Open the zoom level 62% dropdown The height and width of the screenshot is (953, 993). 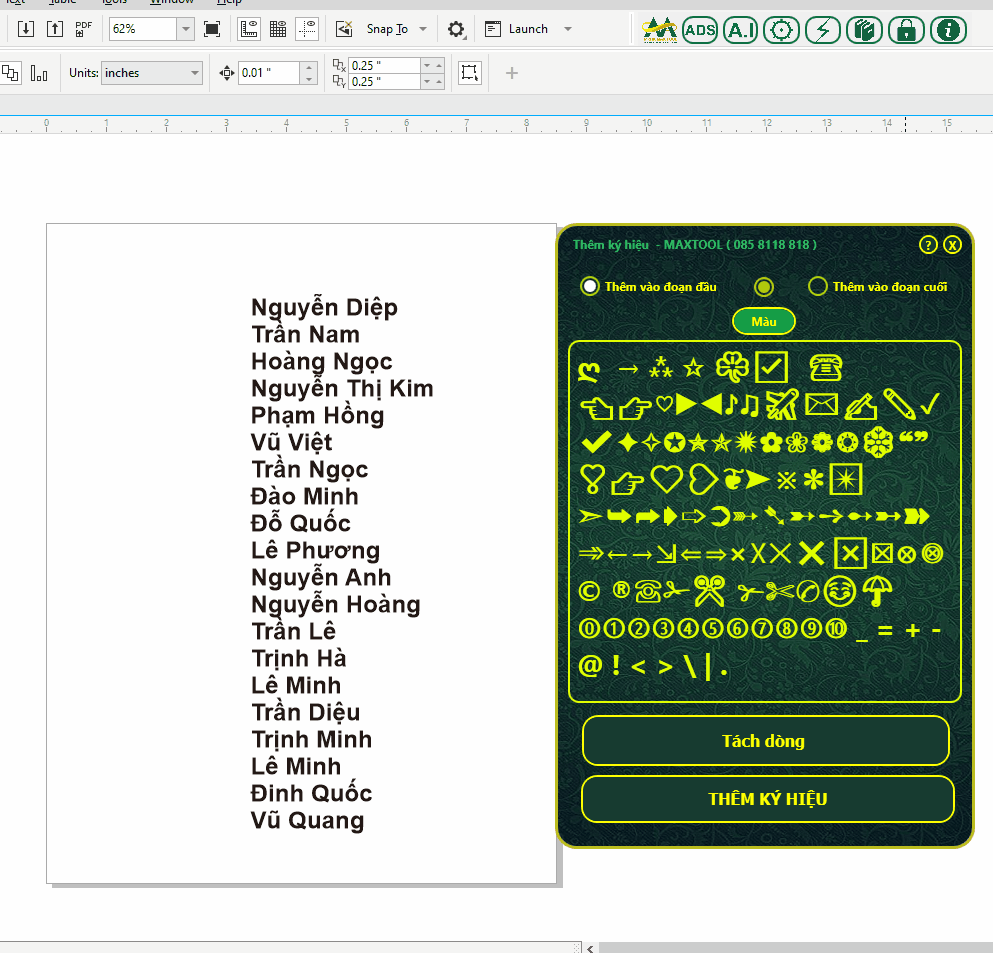tap(185, 29)
